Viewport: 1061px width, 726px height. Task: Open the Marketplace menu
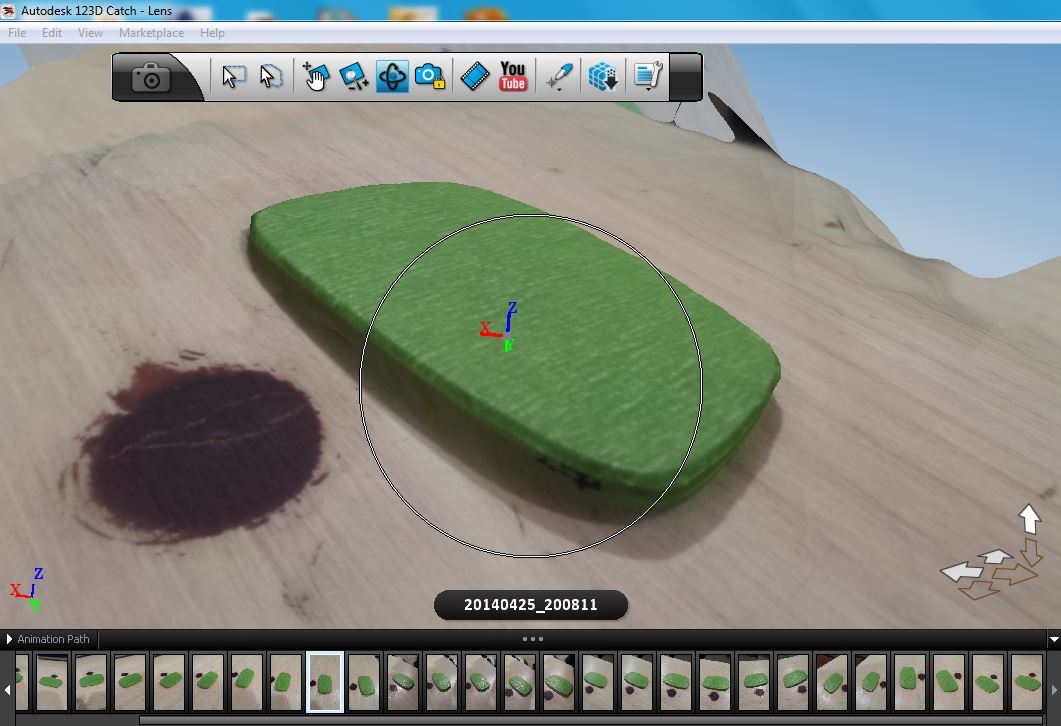point(152,32)
